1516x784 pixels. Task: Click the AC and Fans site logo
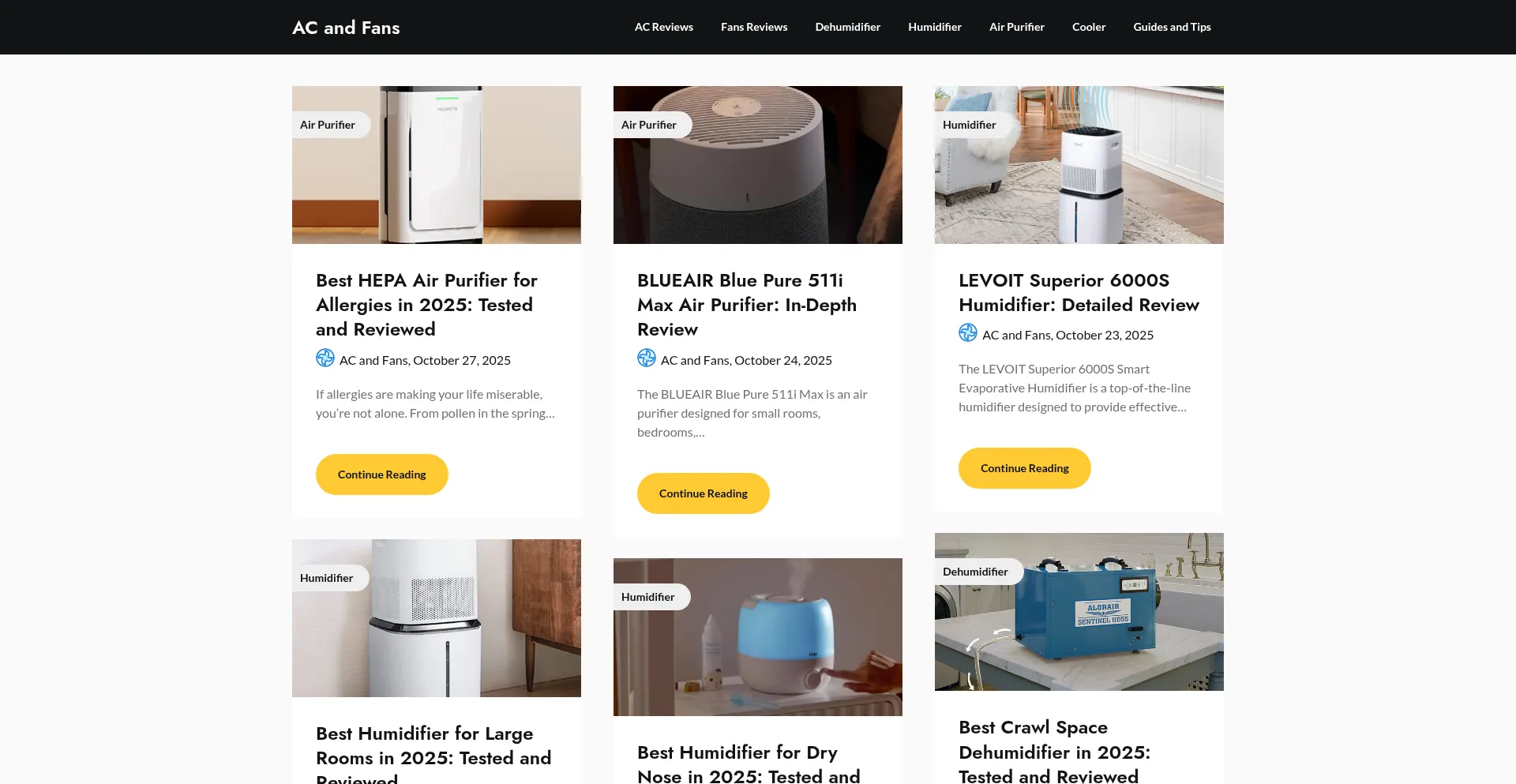(346, 28)
